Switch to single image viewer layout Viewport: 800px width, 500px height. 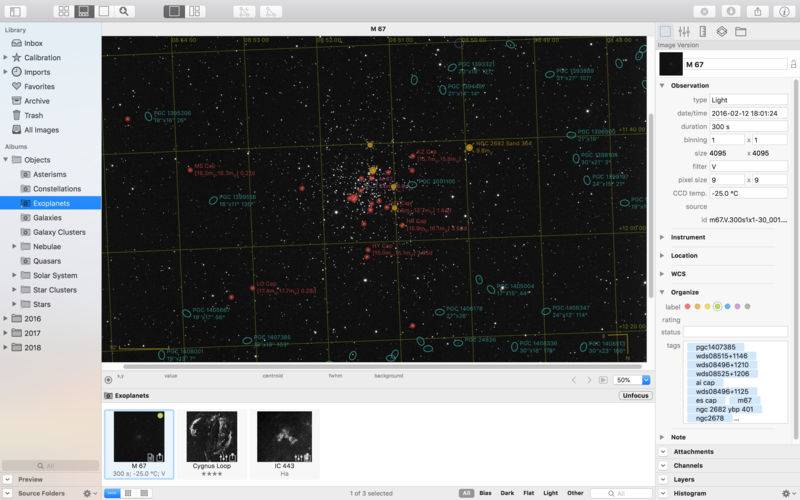[x=104, y=11]
